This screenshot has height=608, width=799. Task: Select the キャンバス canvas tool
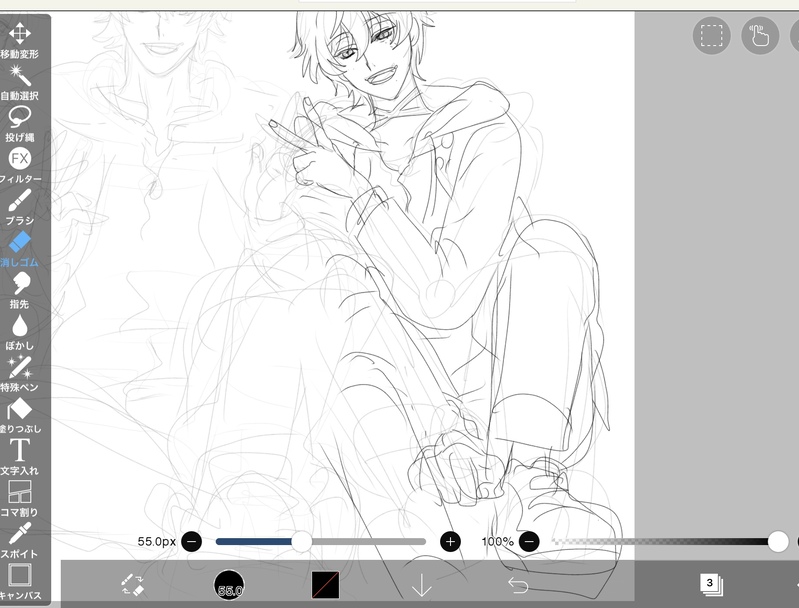[19, 581]
